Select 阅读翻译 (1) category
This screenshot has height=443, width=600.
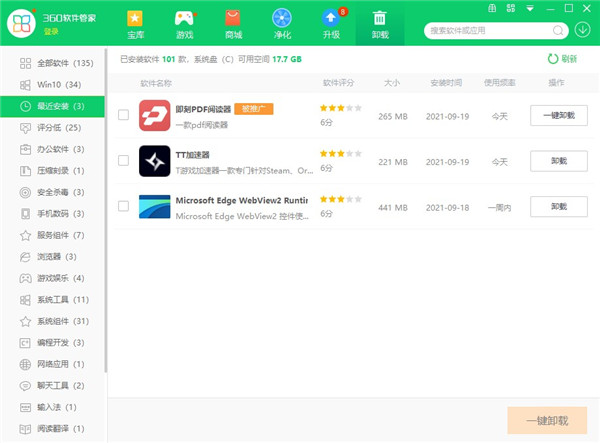[52, 428]
